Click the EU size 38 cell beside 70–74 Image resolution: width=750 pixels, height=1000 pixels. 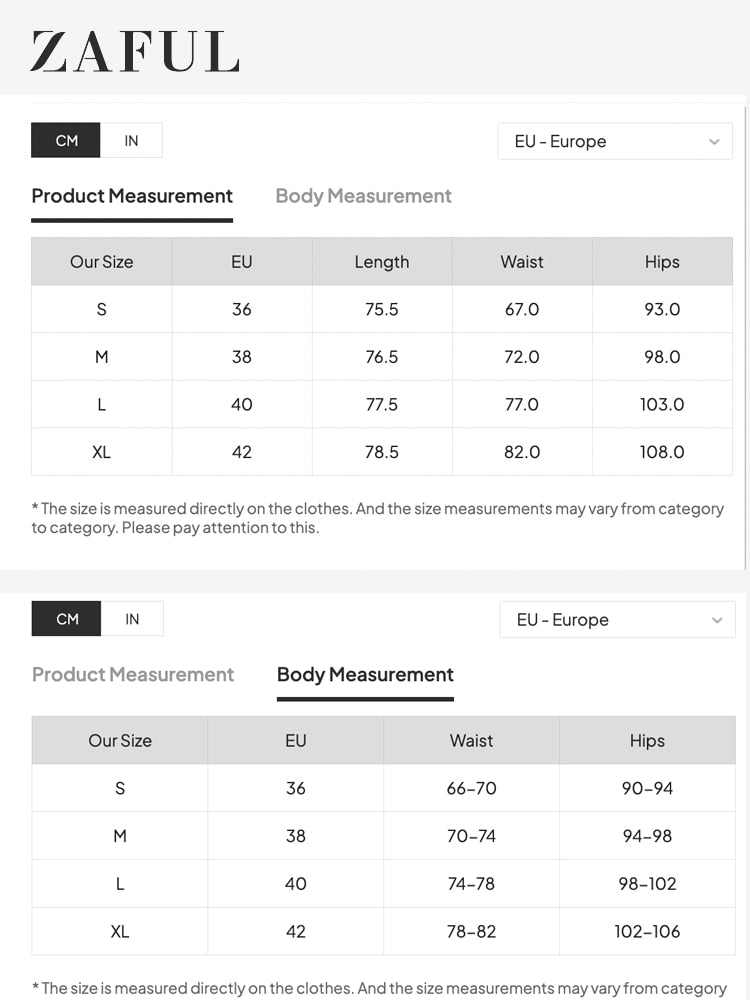point(295,836)
